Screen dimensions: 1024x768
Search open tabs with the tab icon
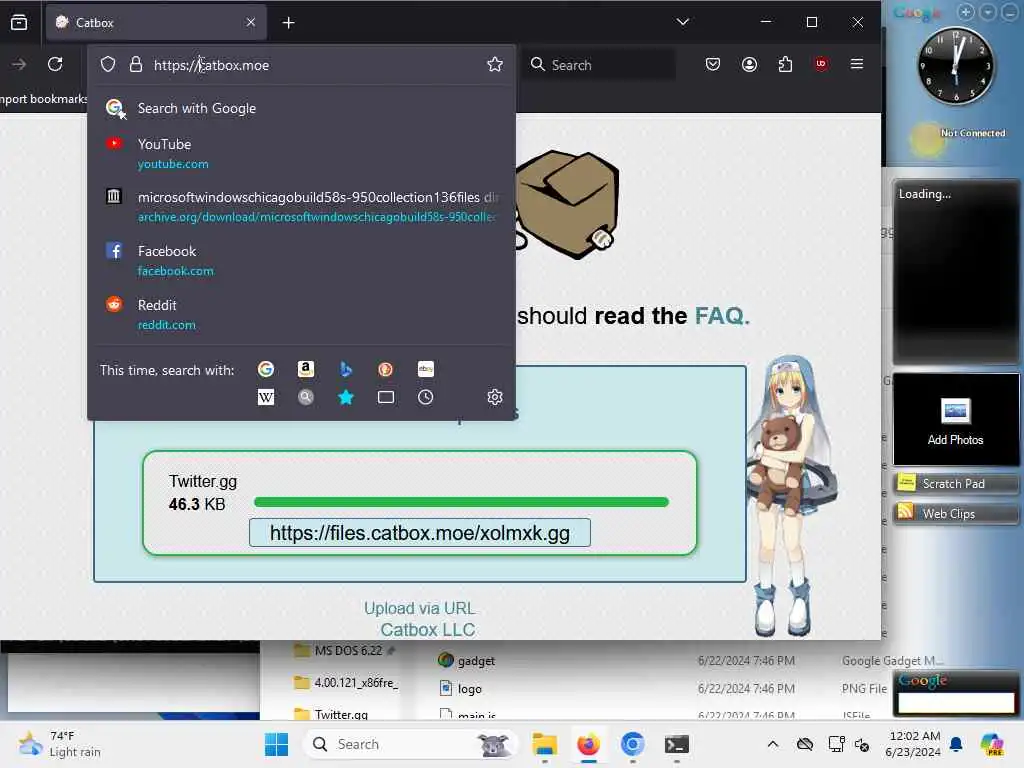point(386,397)
